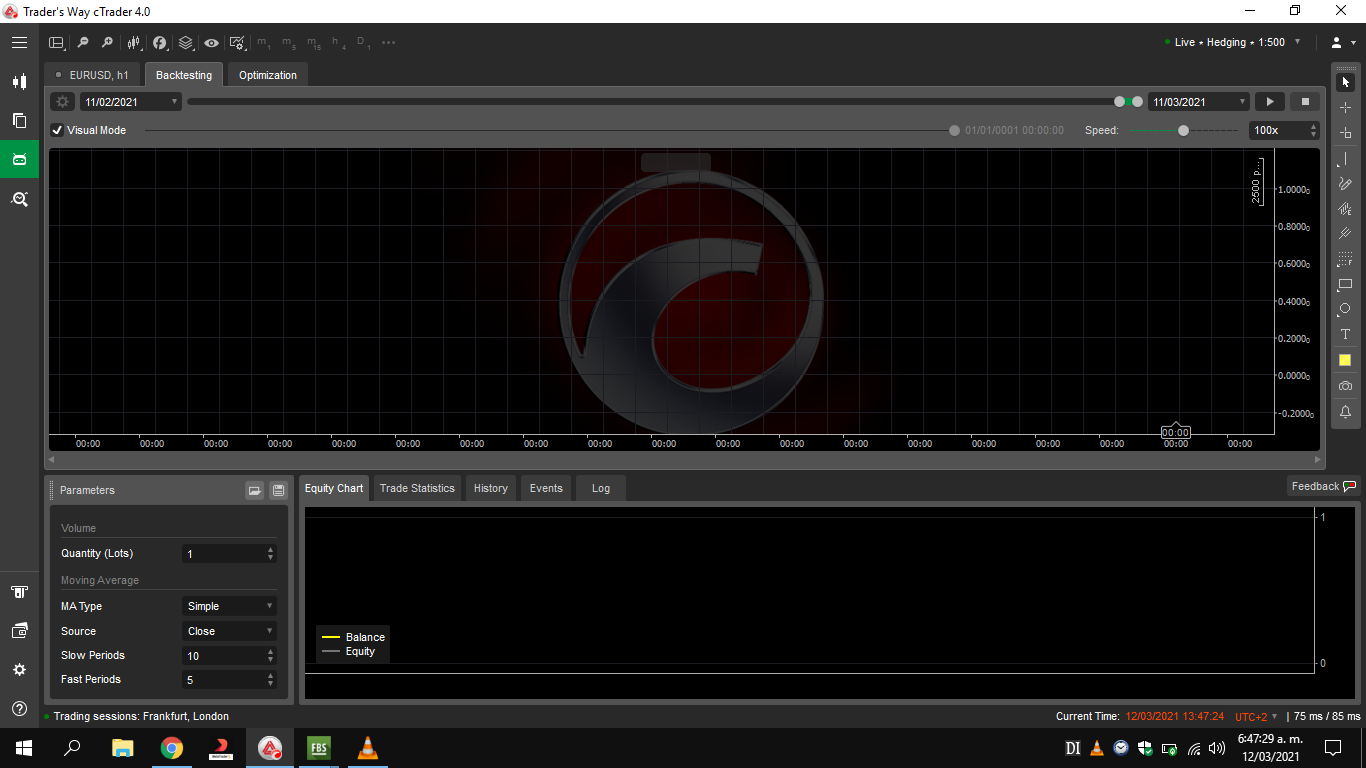Screen dimensions: 1366x768
Task: Toggle the eye viewing options icon
Action: point(211,43)
